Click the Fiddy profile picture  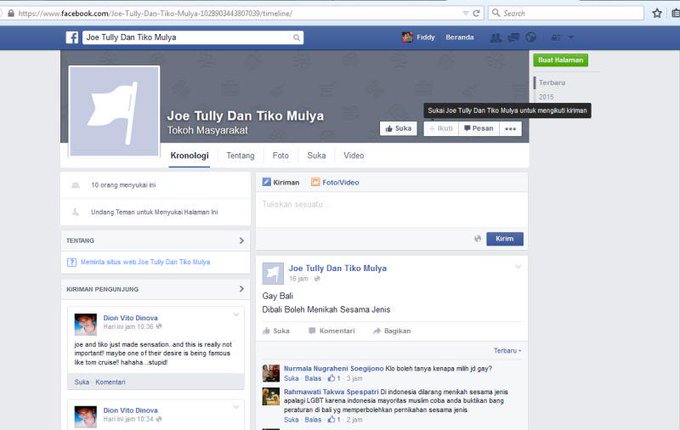pyautogui.click(x=407, y=37)
